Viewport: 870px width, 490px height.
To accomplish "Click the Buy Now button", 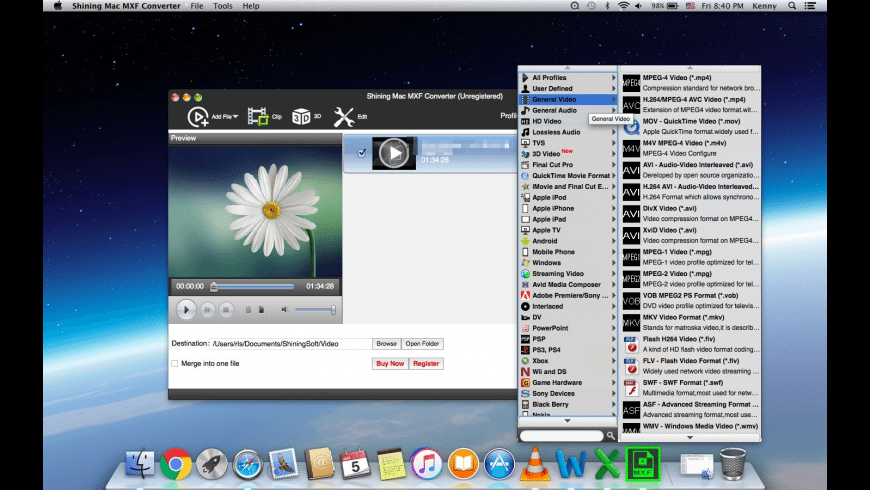I will [x=390, y=364].
